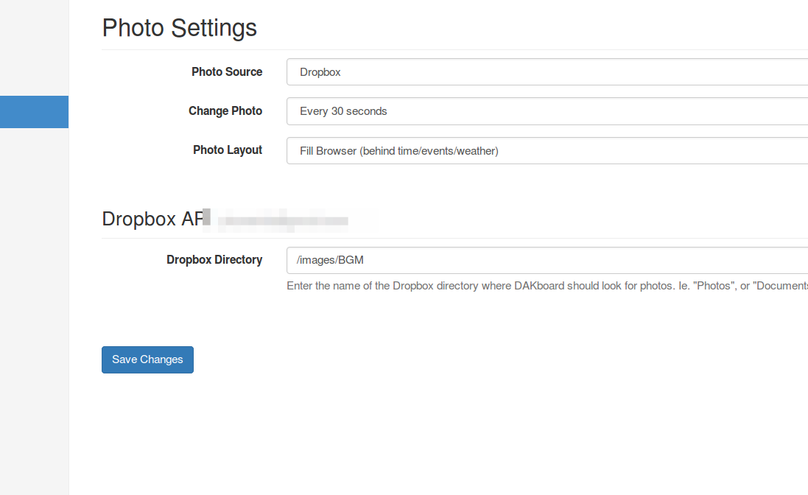808x495 pixels.
Task: Open the Photo Layout dropdown
Action: [x=546, y=151]
